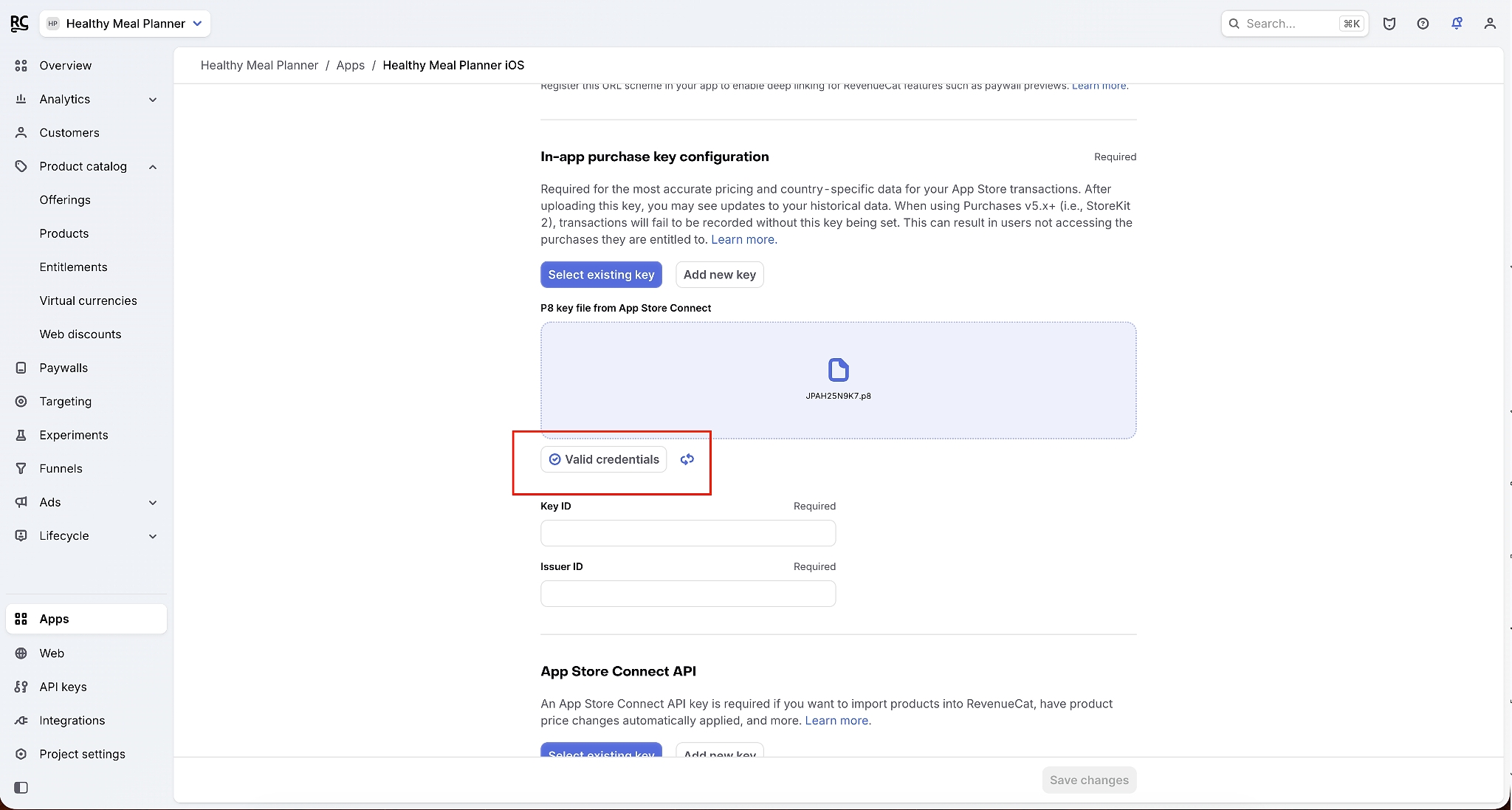The height and width of the screenshot is (810, 1512).
Task: Open Products in the sidebar
Action: [x=64, y=233]
